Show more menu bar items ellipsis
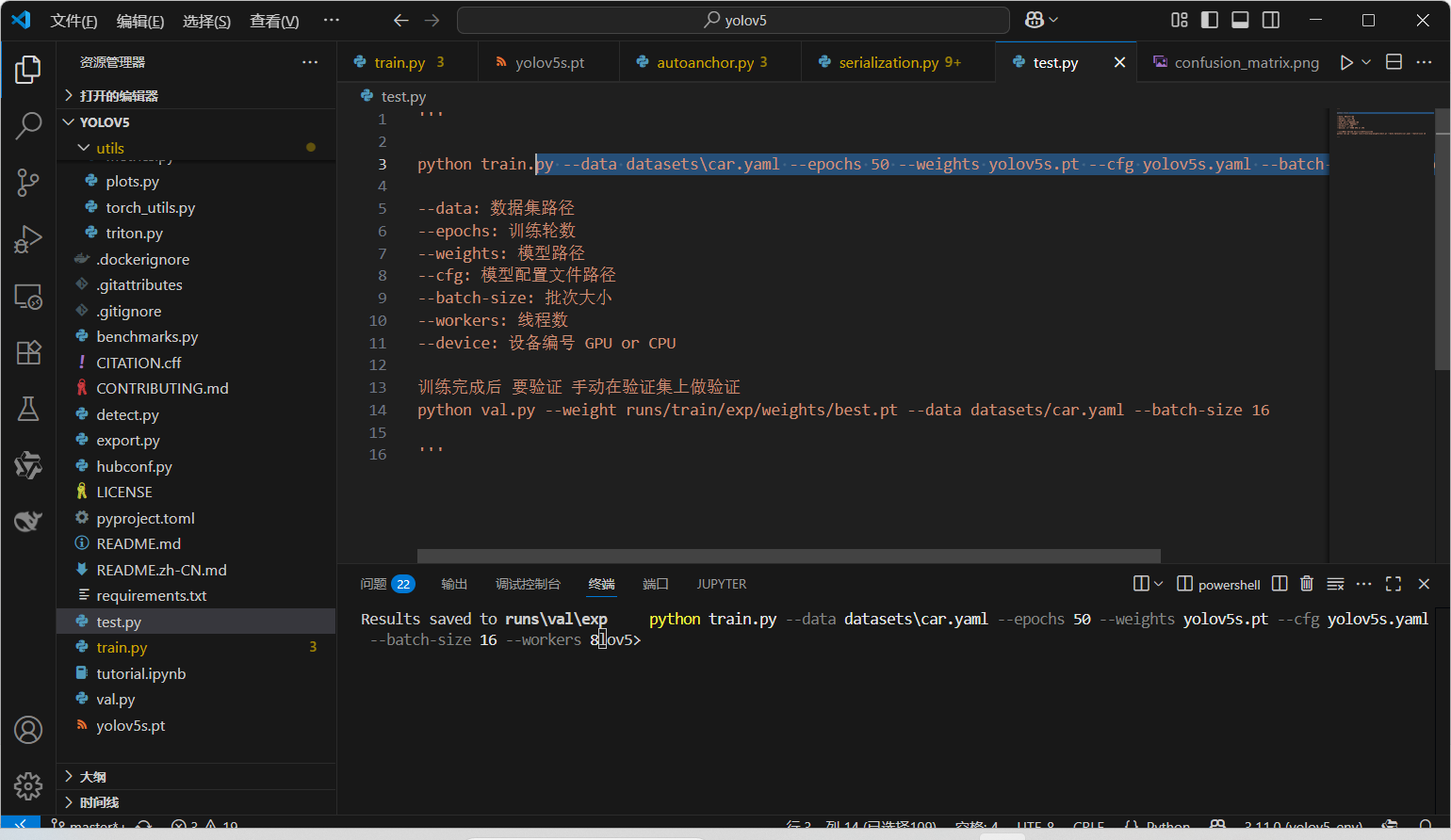The width and height of the screenshot is (1451, 840). pos(332,20)
